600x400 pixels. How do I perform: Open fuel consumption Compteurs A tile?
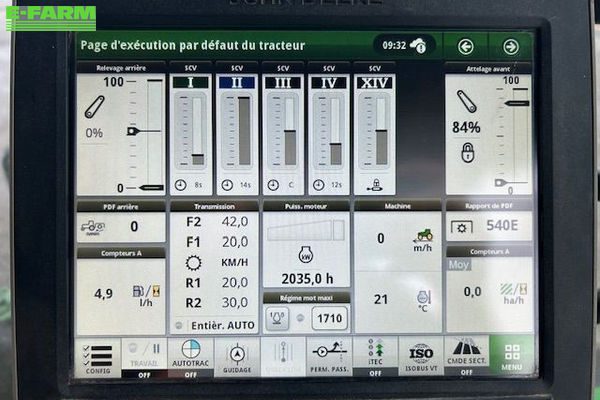click(121, 291)
